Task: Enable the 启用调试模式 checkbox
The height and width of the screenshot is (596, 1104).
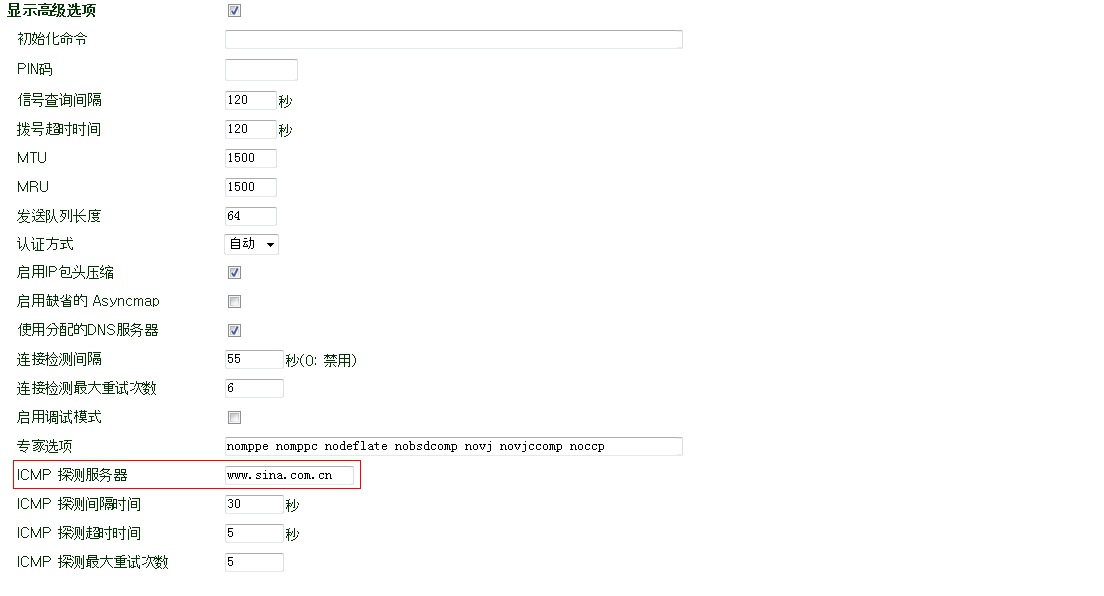Action: pyautogui.click(x=234, y=418)
